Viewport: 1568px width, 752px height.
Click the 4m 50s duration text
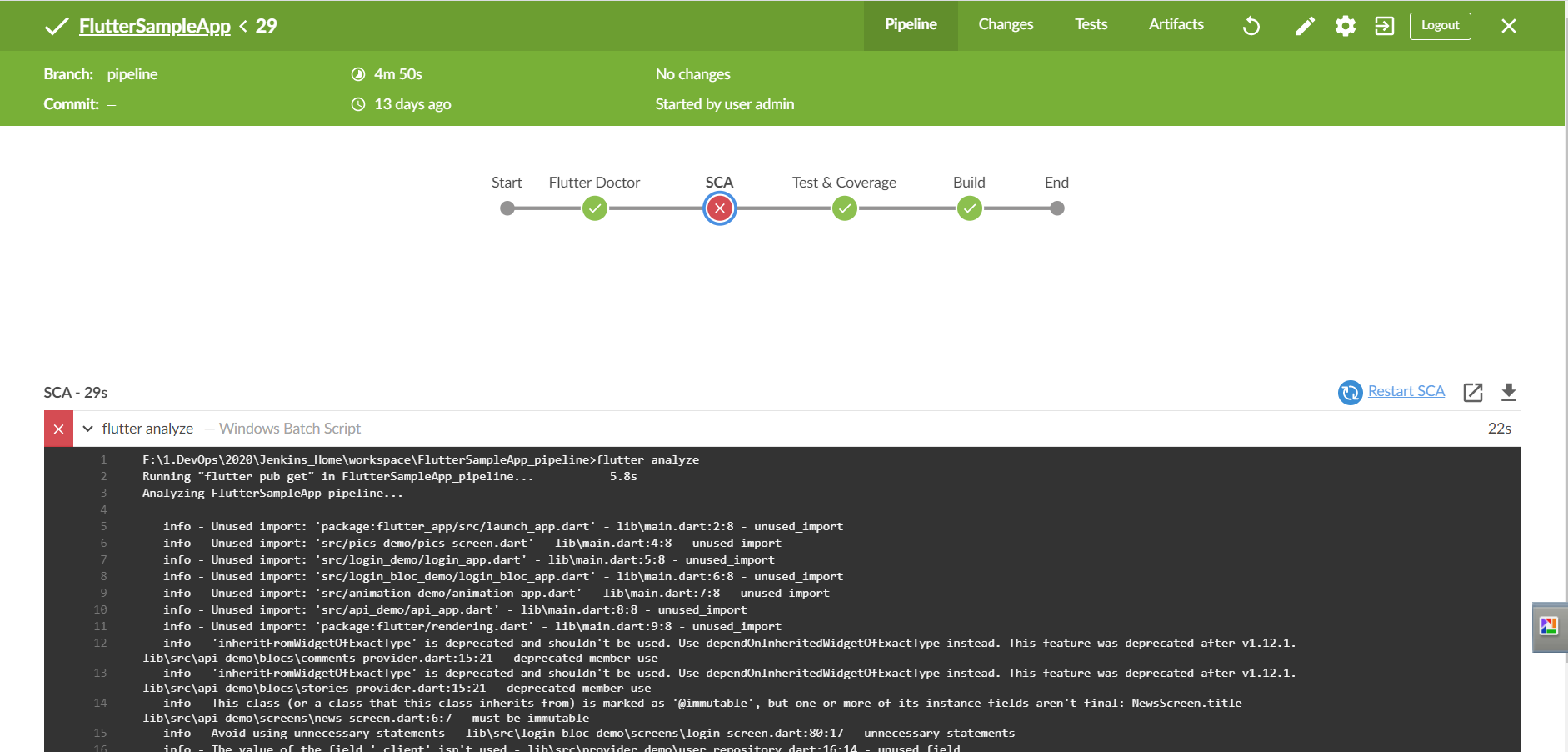pos(398,74)
